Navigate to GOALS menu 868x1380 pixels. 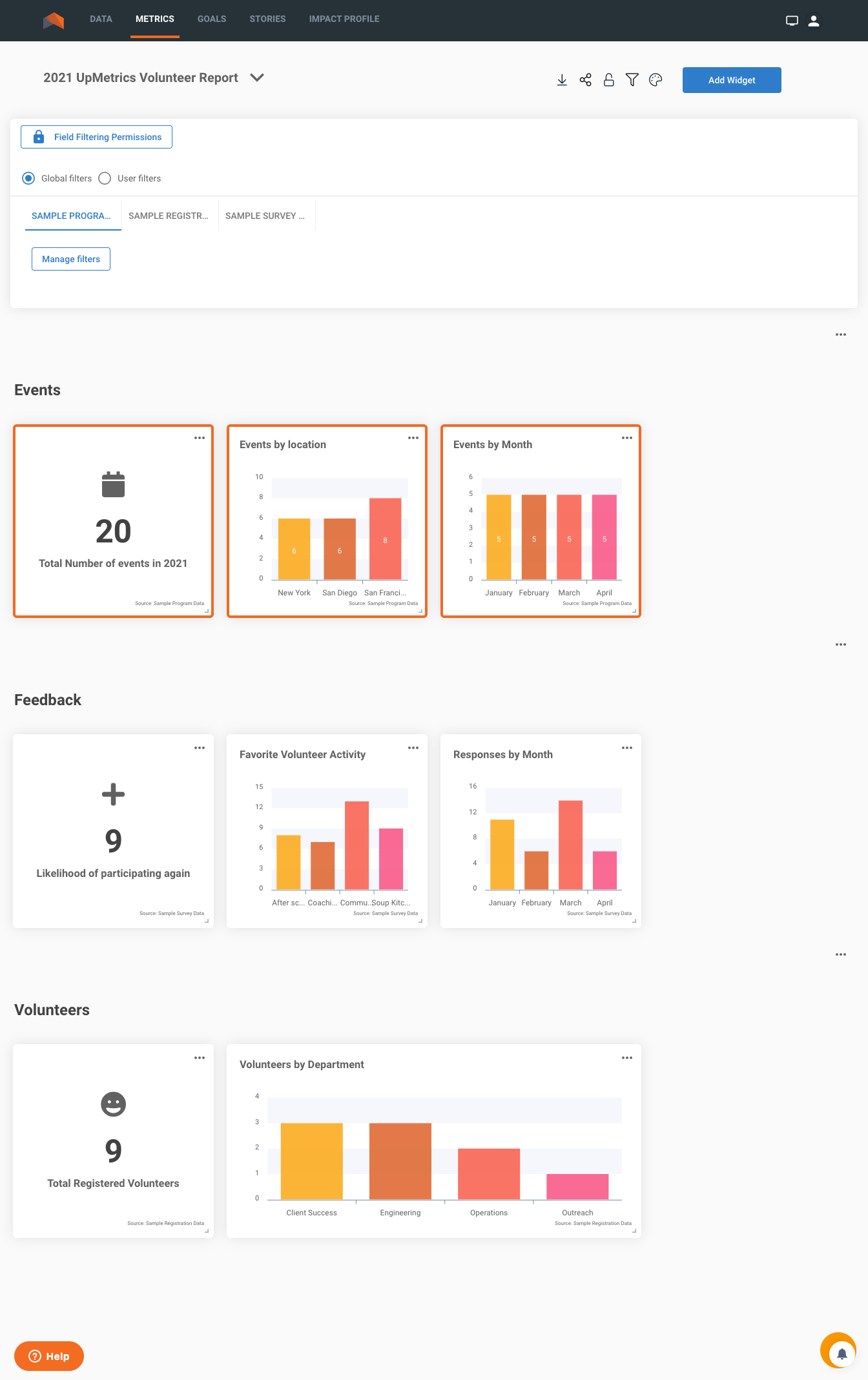[x=212, y=19]
